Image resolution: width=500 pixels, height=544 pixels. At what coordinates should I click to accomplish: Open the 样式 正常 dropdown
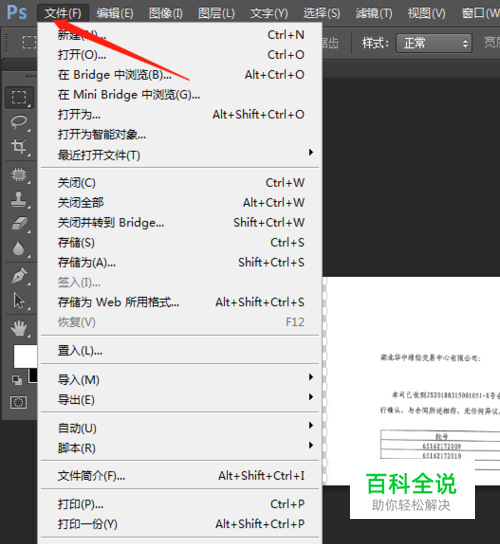coord(434,43)
